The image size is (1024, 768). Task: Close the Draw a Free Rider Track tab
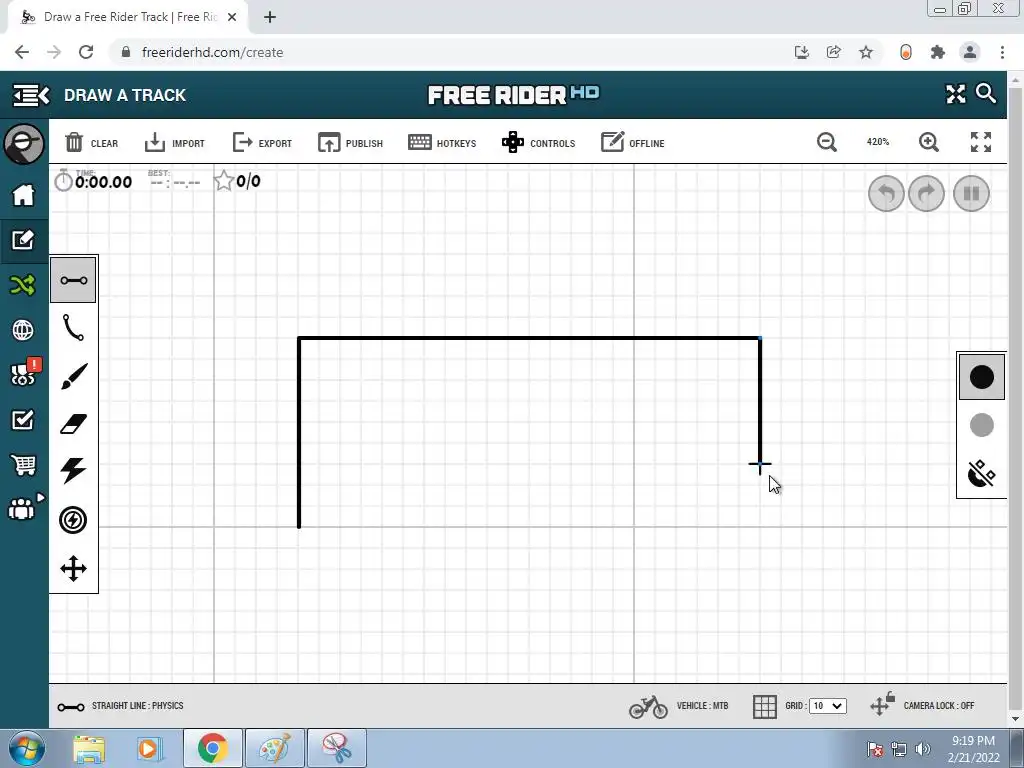[232, 18]
